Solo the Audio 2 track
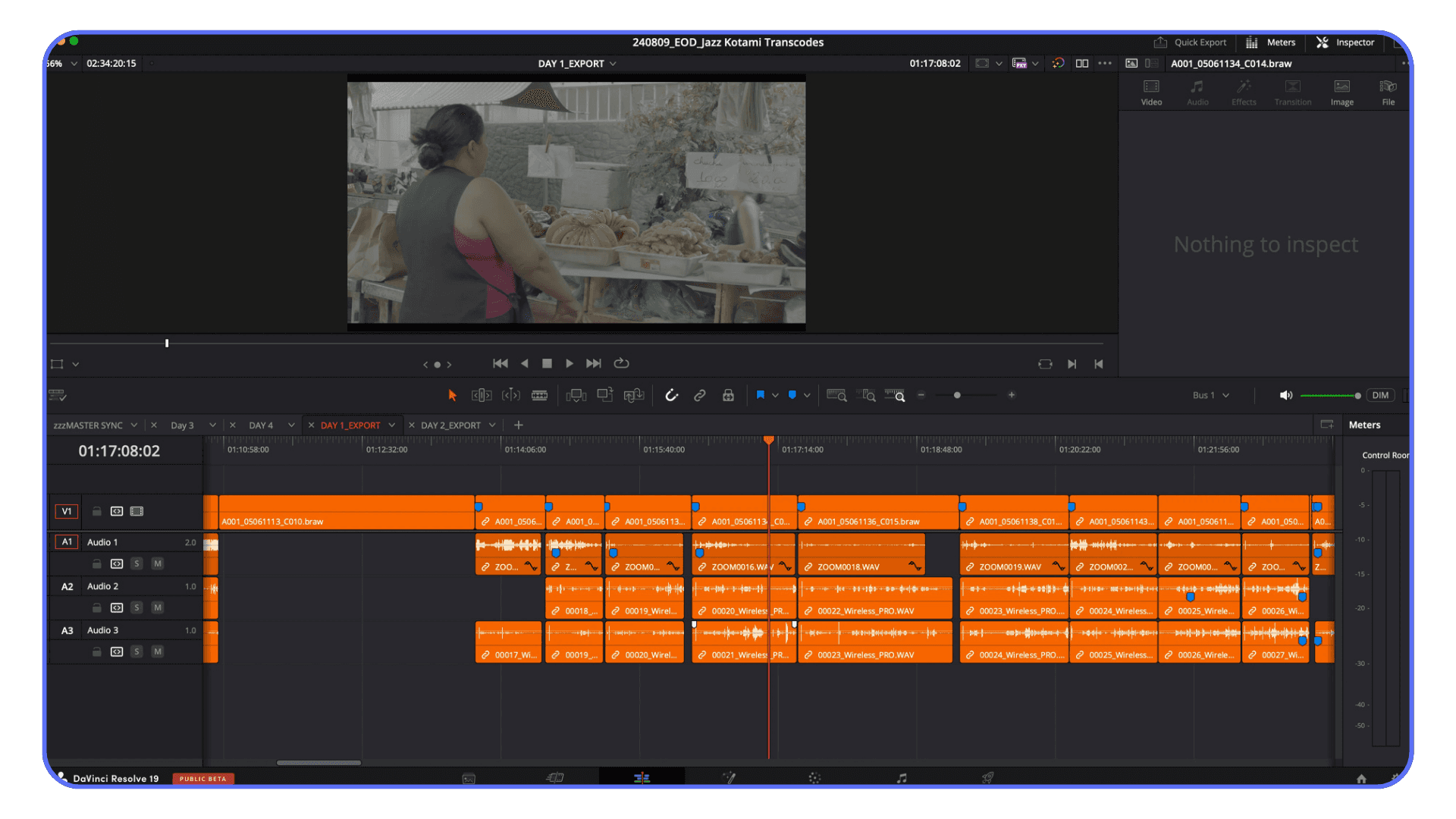This screenshot has width=1456, height=819. pos(136,607)
